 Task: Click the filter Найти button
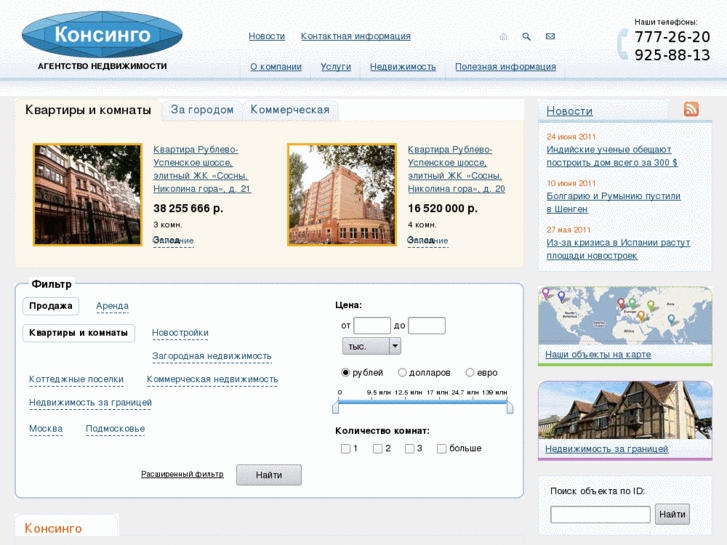point(269,475)
